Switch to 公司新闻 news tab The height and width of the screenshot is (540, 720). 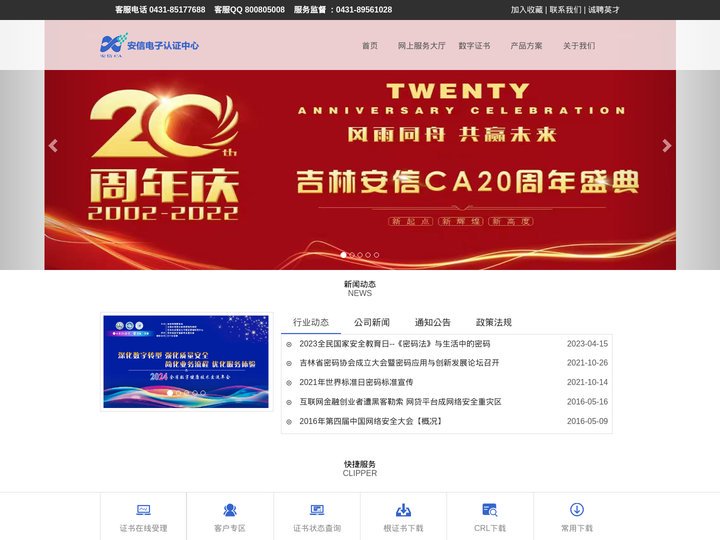[372, 322]
